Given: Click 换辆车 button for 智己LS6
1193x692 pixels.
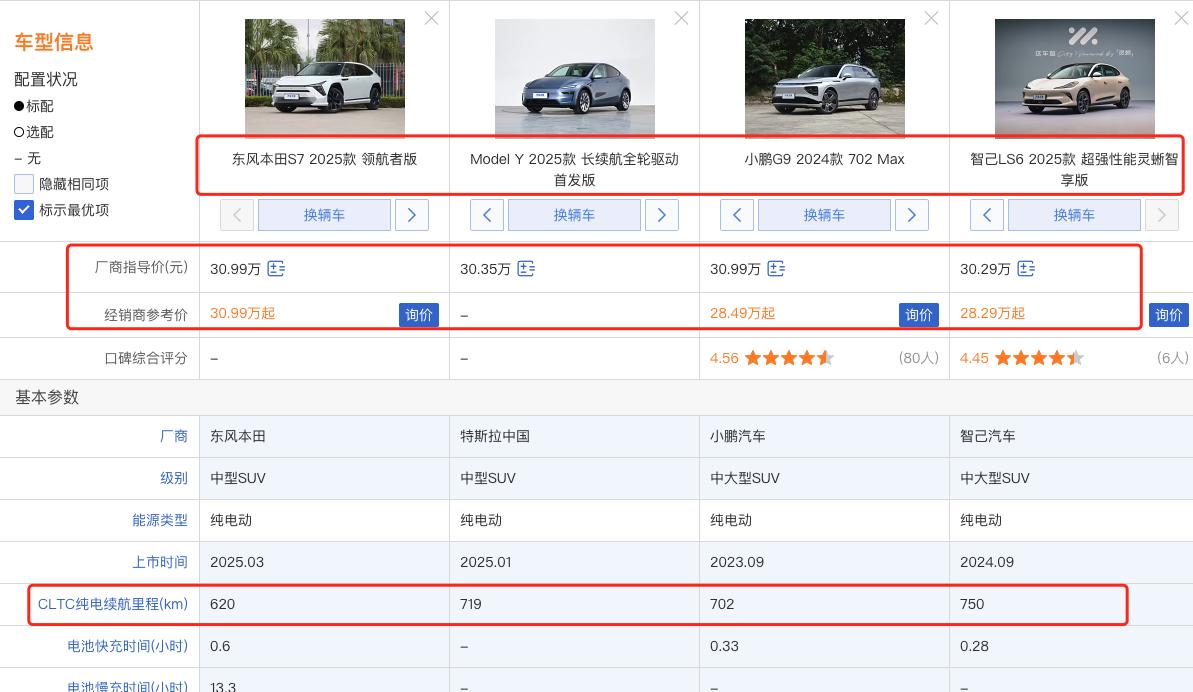Looking at the screenshot, I should pos(1074,215).
